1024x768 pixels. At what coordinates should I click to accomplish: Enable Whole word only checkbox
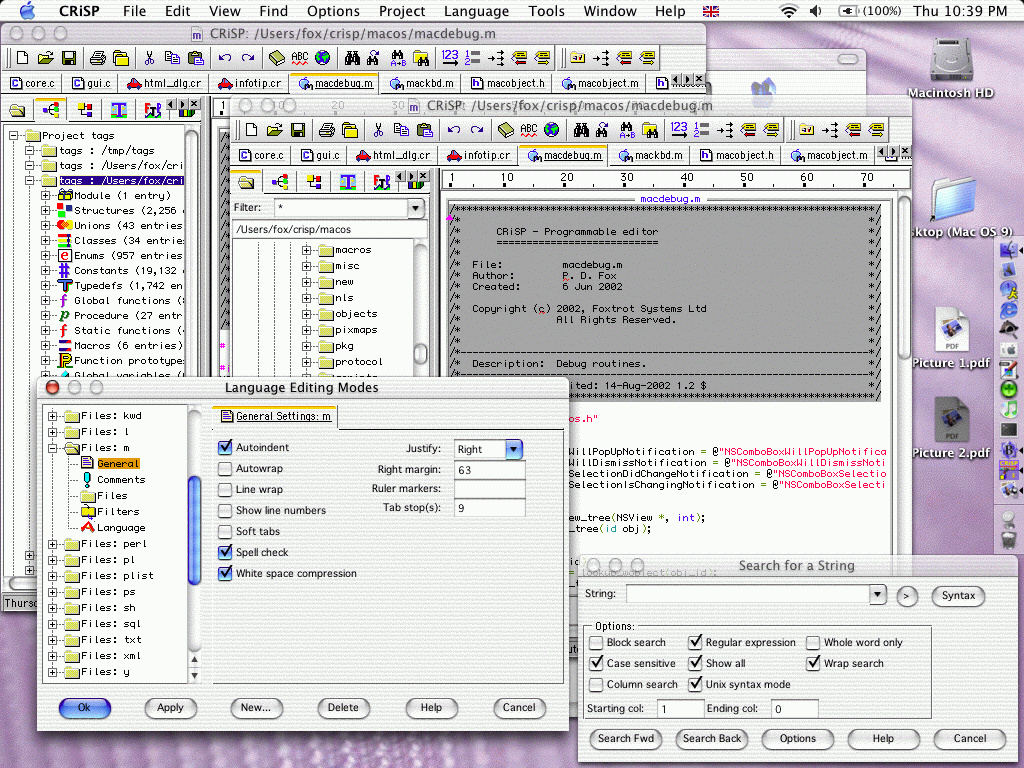point(812,643)
